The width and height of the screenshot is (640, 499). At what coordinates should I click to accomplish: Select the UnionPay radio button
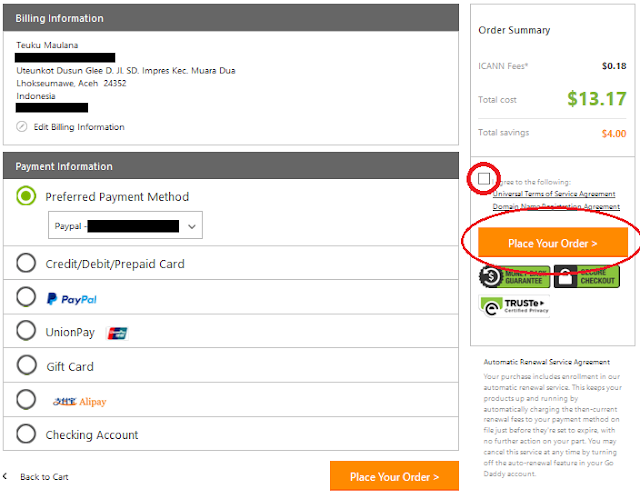pyautogui.click(x=27, y=332)
